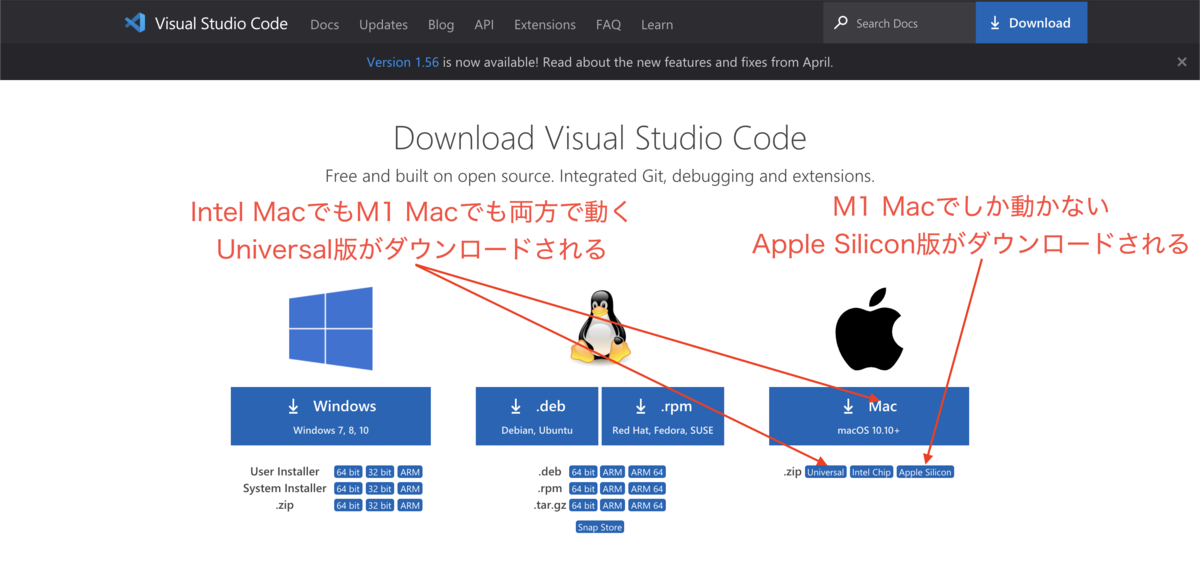Open the Updates navigation item
The height and width of the screenshot is (563, 1200).
pyautogui.click(x=384, y=24)
